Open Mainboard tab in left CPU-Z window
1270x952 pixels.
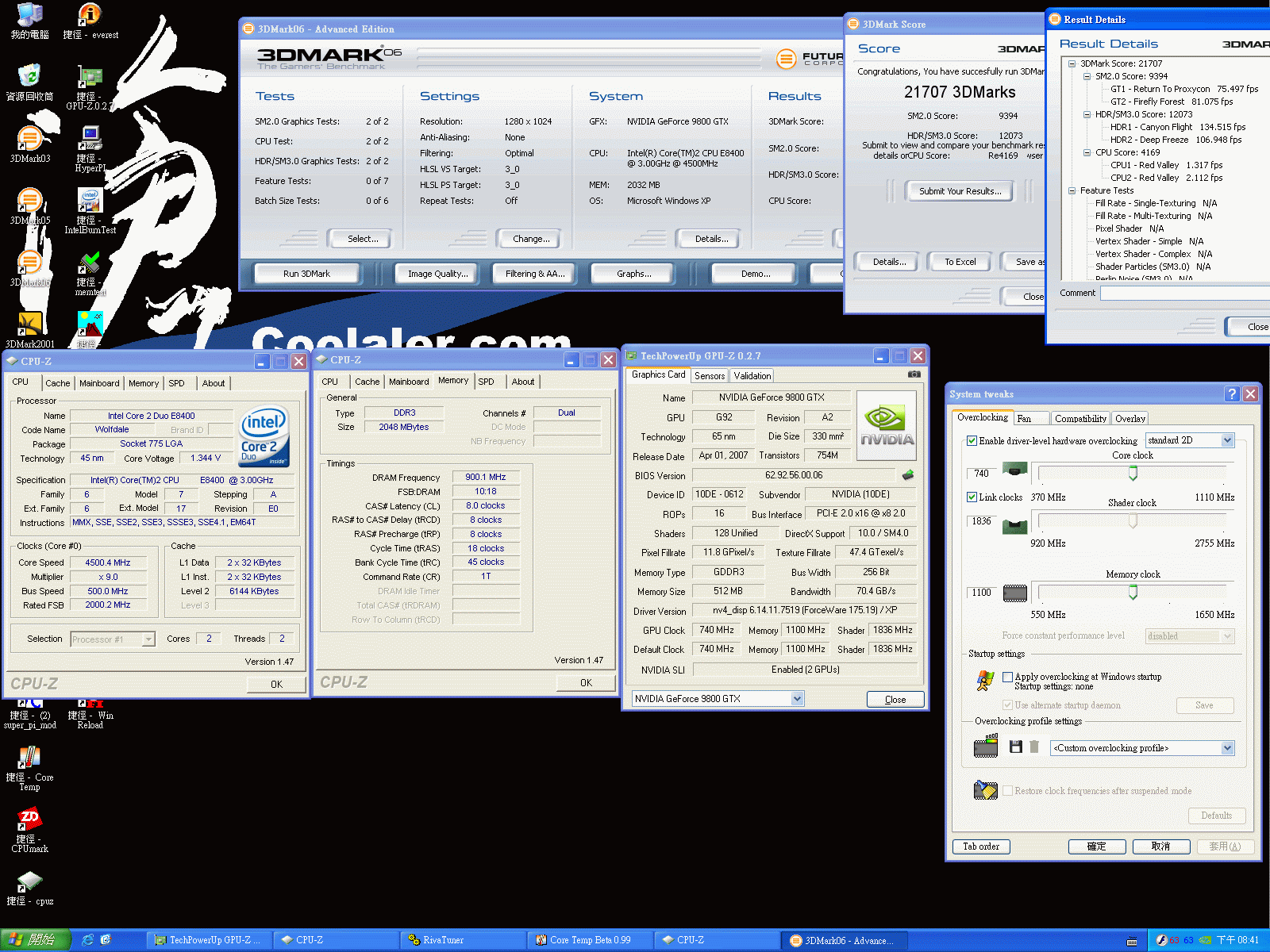[99, 383]
